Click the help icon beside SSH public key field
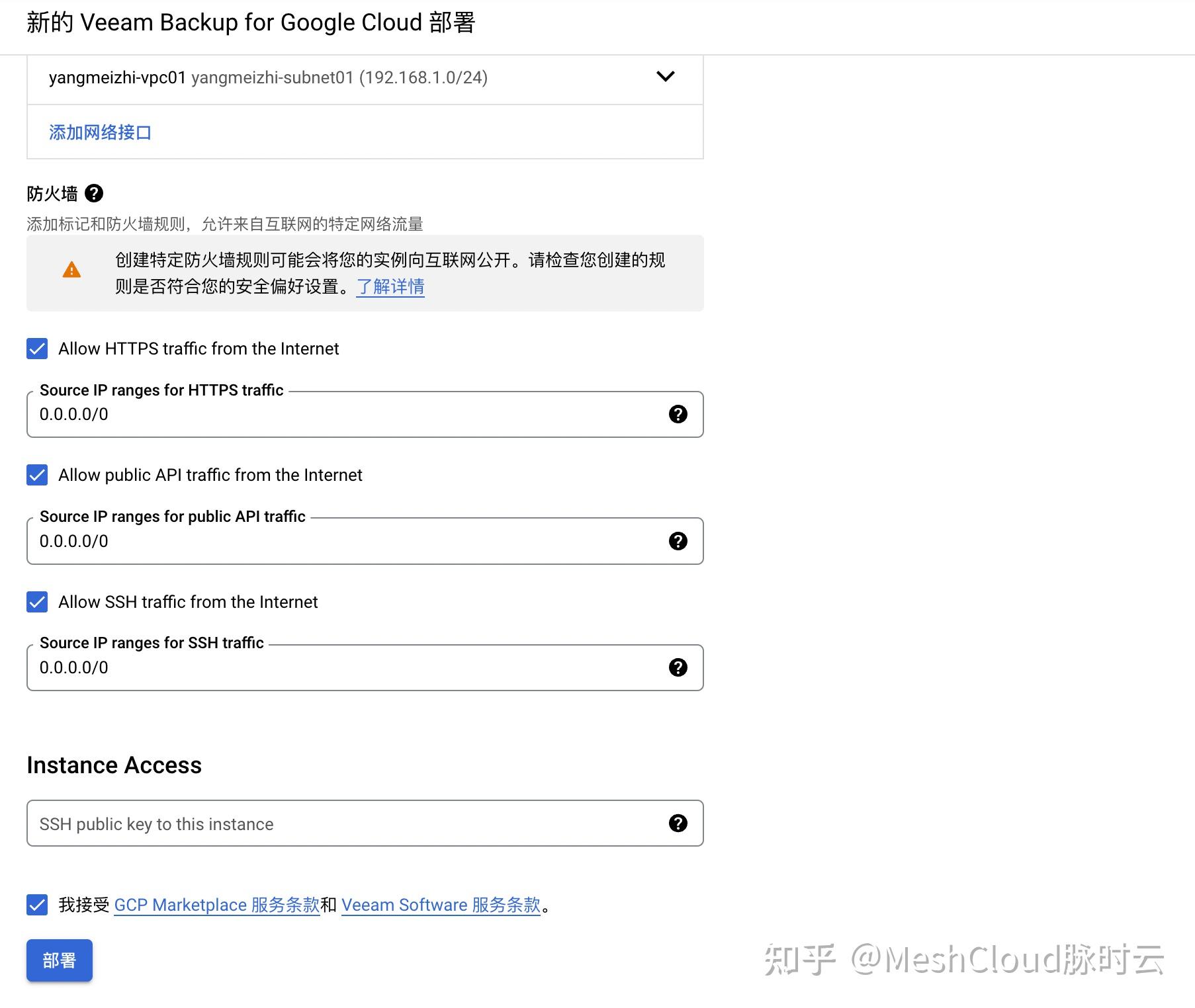 [677, 823]
